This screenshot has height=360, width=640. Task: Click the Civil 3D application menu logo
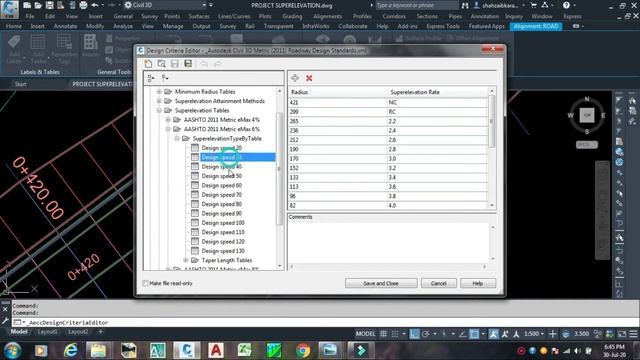[9, 9]
